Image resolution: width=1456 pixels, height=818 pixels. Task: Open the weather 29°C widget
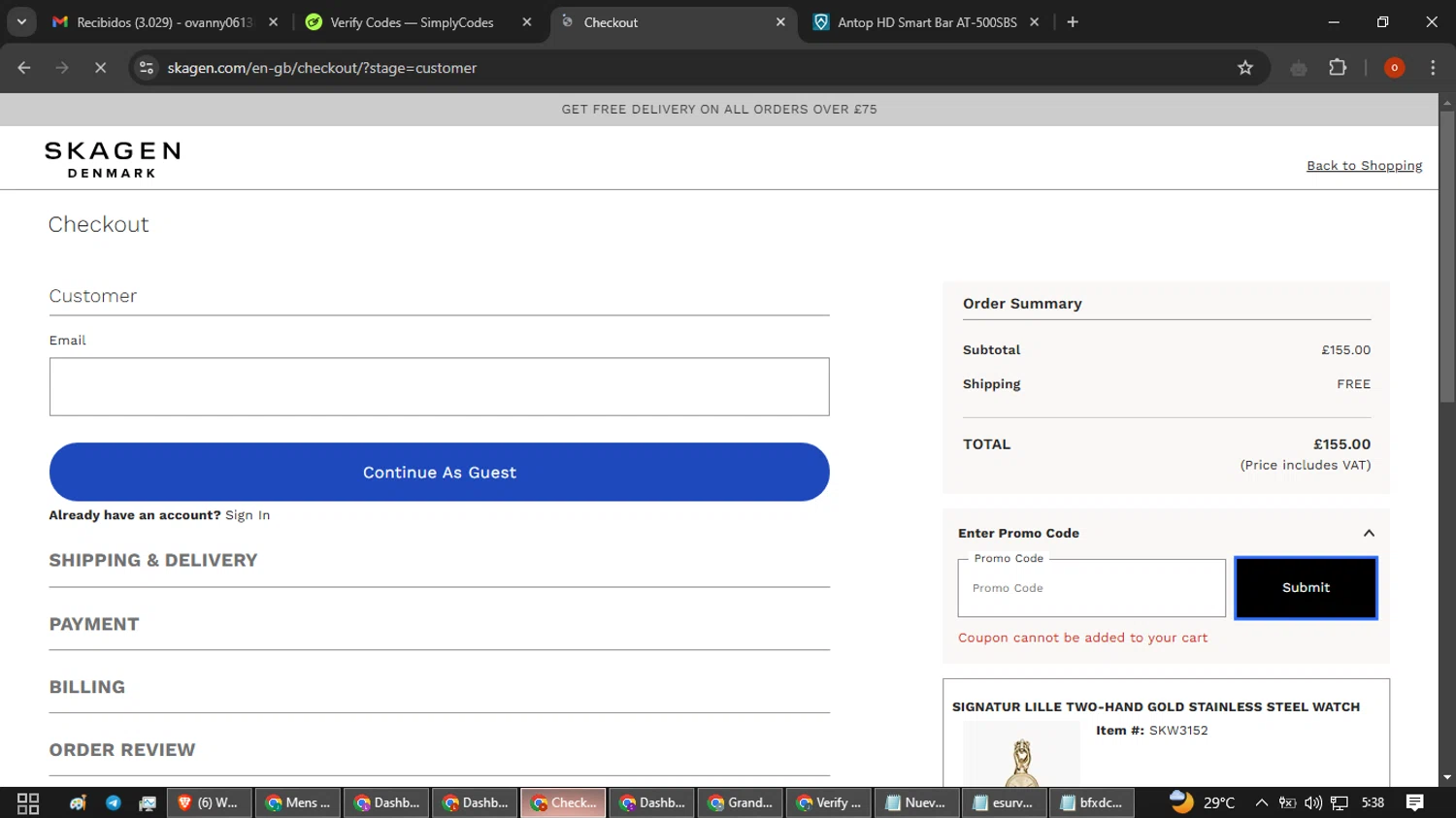1202,802
